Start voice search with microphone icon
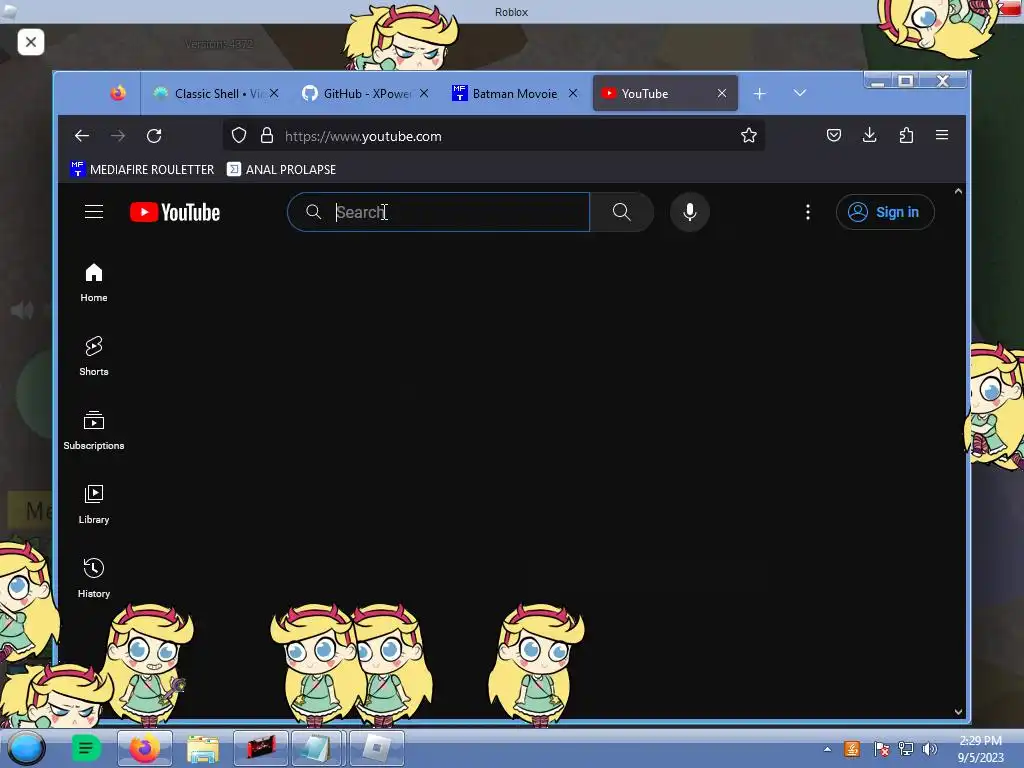 (x=690, y=212)
